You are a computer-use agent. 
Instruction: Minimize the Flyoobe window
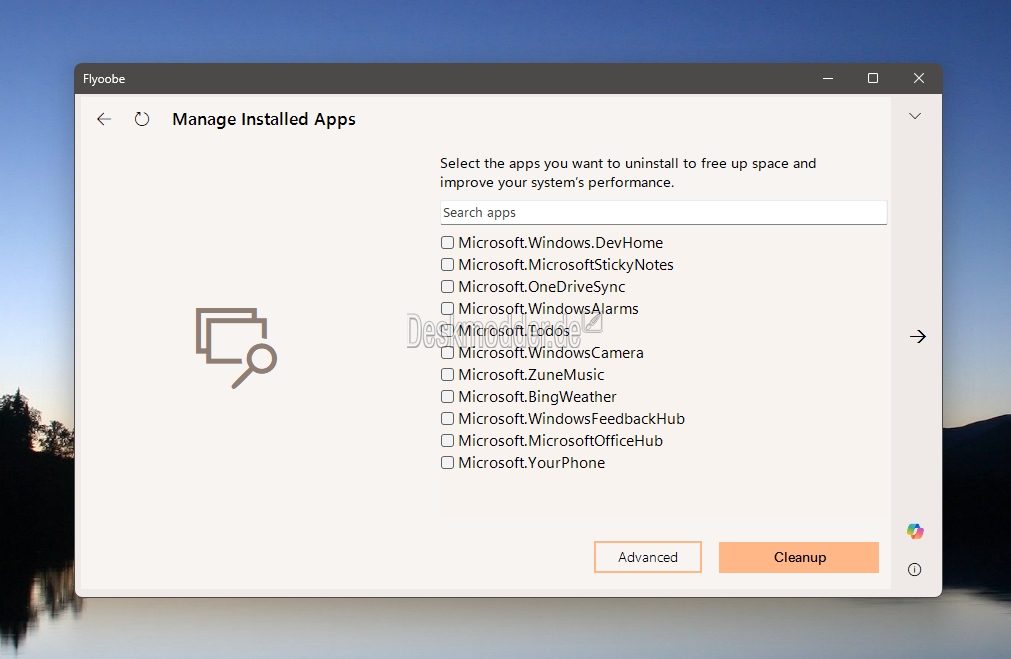(x=829, y=78)
